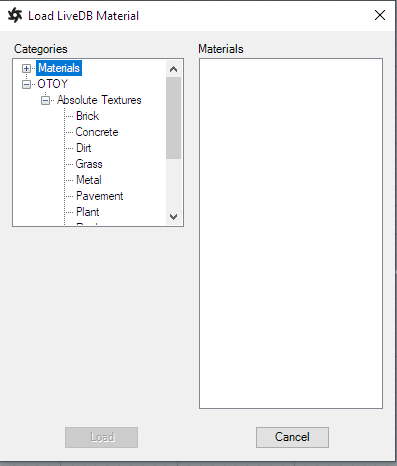Click the Octane logo icon in title bar

pos(15,16)
